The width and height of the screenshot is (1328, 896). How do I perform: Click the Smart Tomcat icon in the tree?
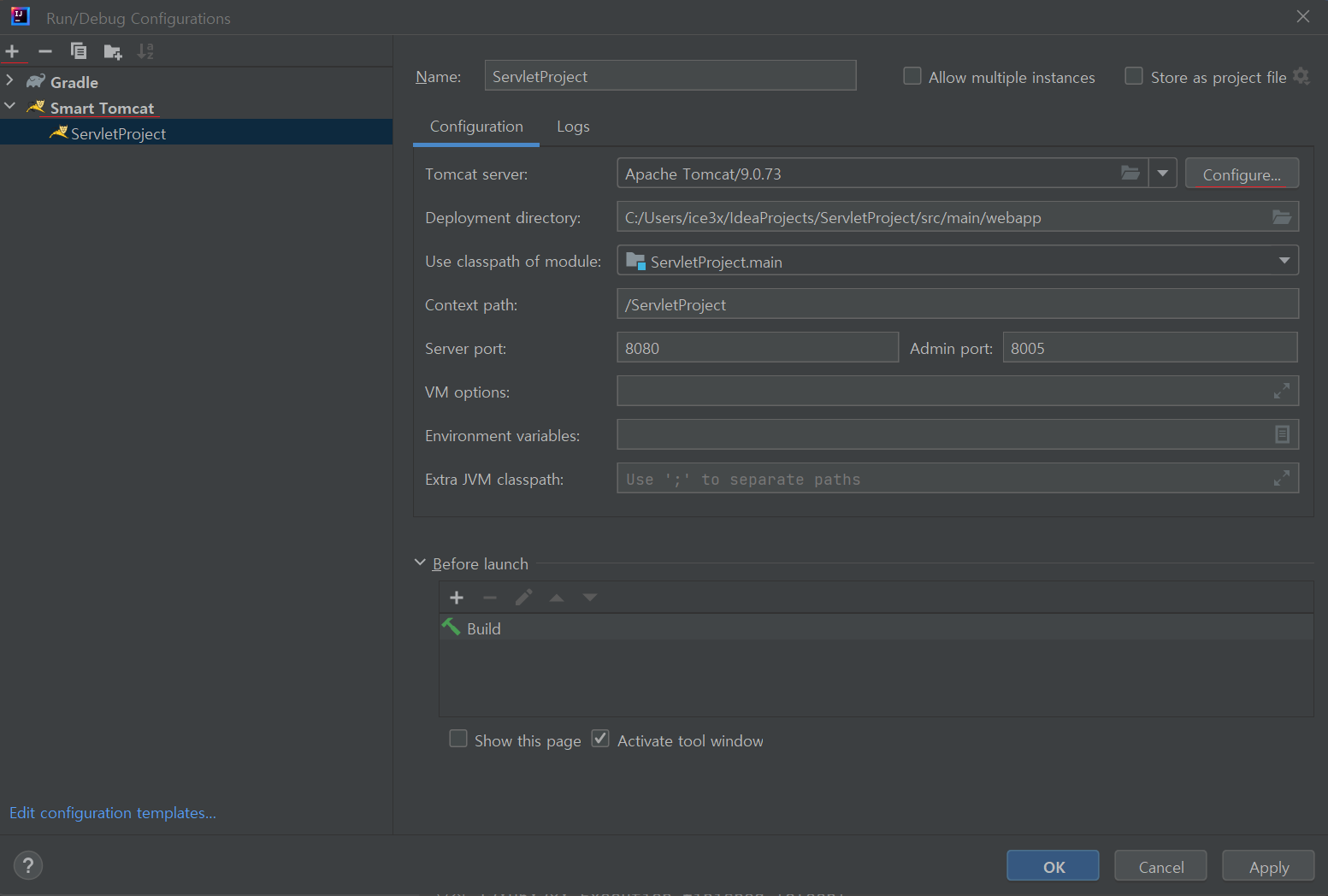tap(36, 107)
